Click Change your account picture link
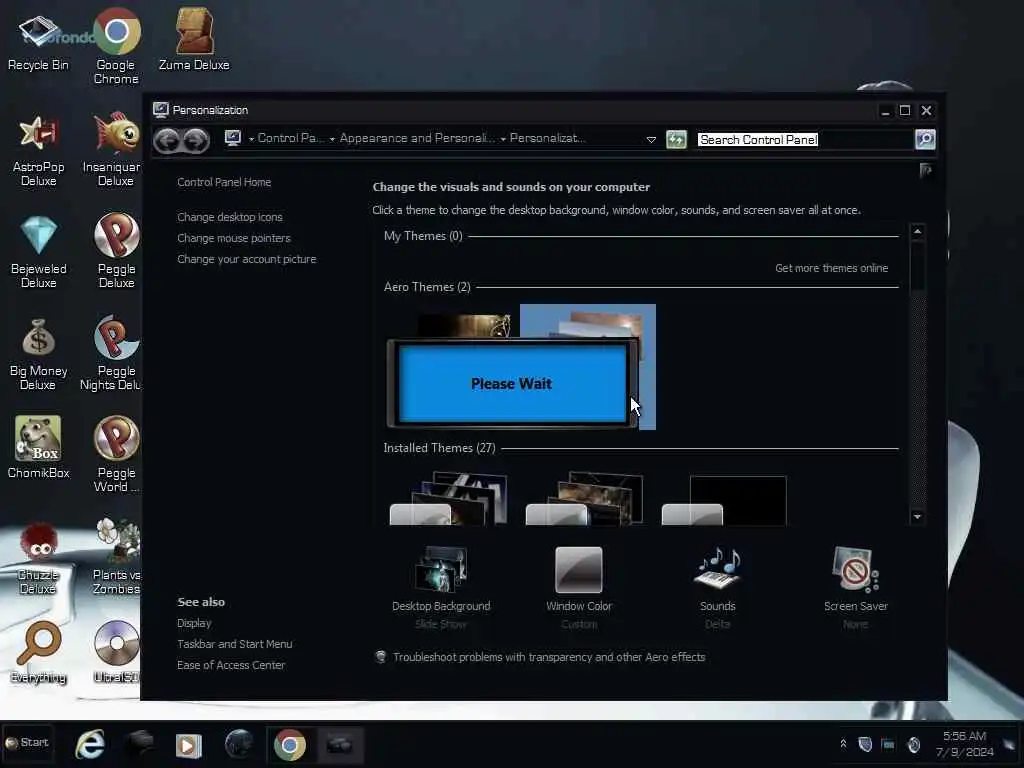The height and width of the screenshot is (768, 1024). click(x=246, y=259)
